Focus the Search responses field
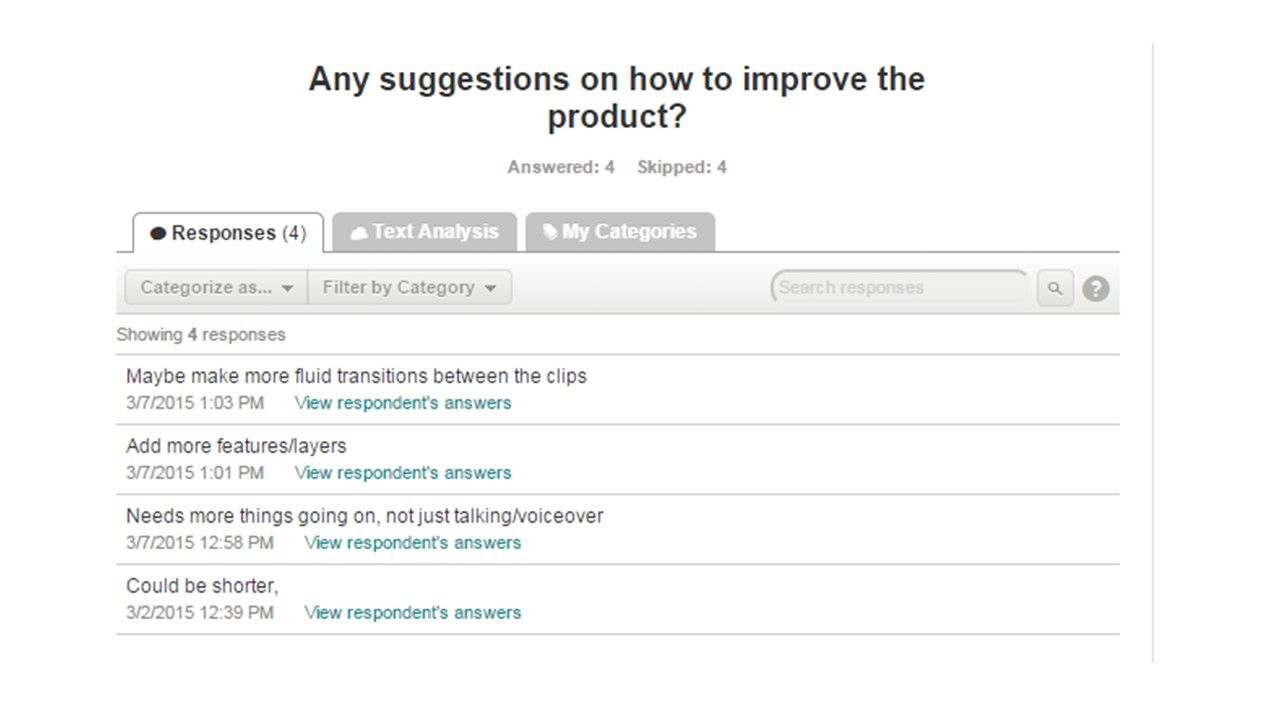 tap(898, 288)
